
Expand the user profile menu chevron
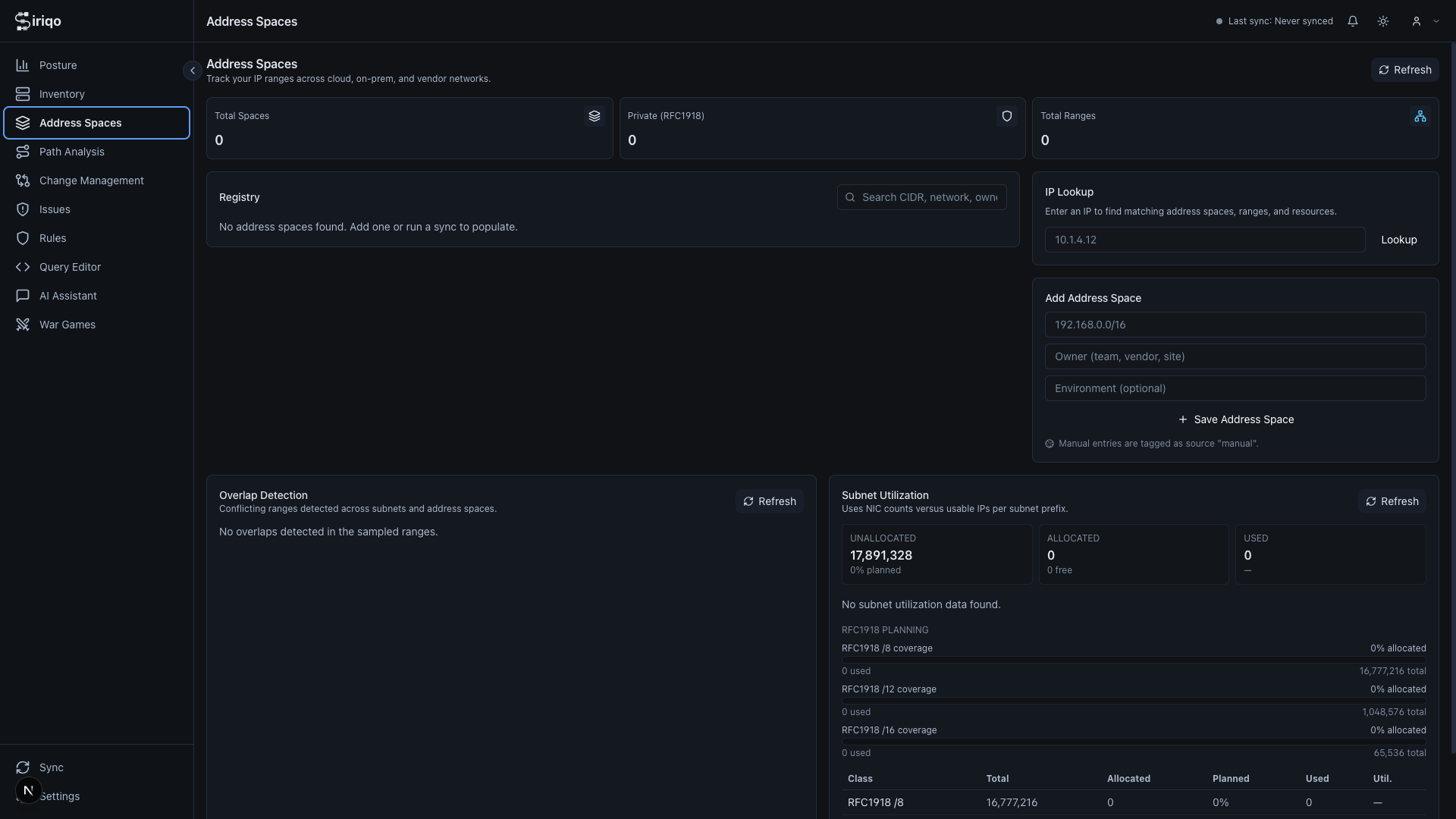coord(1437,21)
